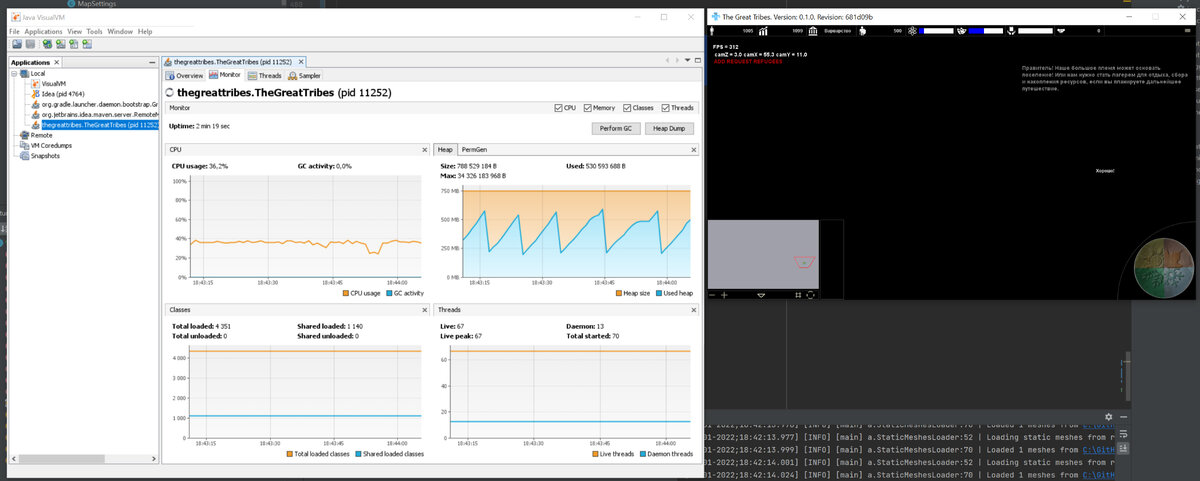Click the VM Coredumps node icon
This screenshot has height=481, width=1200.
24,146
